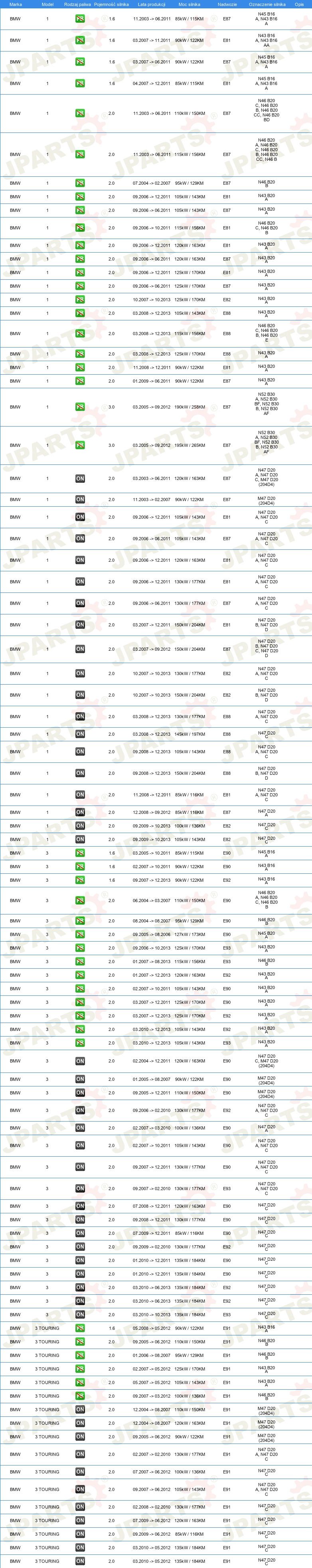Screen dimensions: 312x1568
Task: Click date cell 07.2009 -> 06.2012
Action: click(152, 1521)
